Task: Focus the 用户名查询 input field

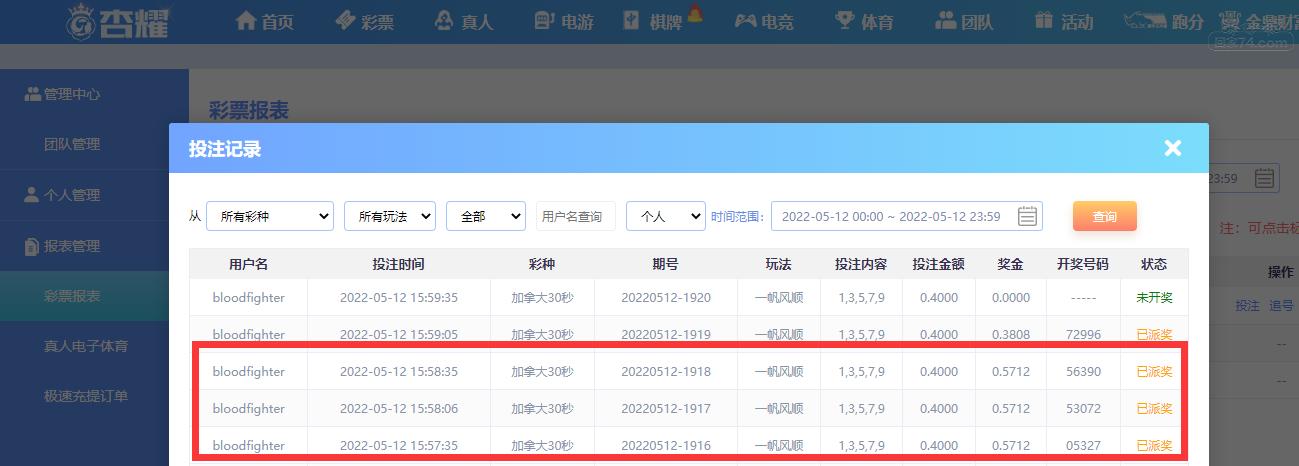Action: click(576, 216)
